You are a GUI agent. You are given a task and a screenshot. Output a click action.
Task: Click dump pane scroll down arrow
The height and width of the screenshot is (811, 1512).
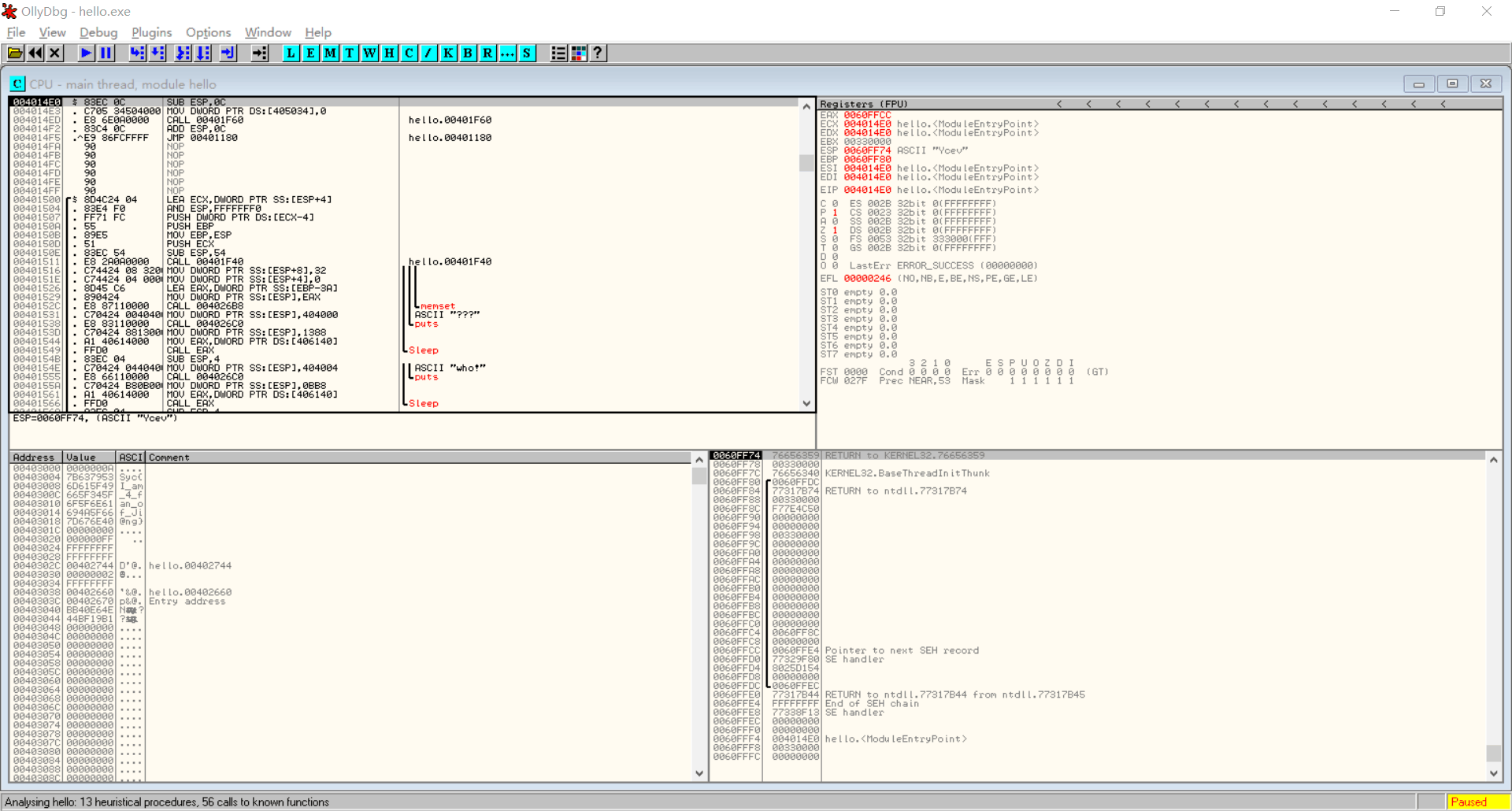coord(699,773)
